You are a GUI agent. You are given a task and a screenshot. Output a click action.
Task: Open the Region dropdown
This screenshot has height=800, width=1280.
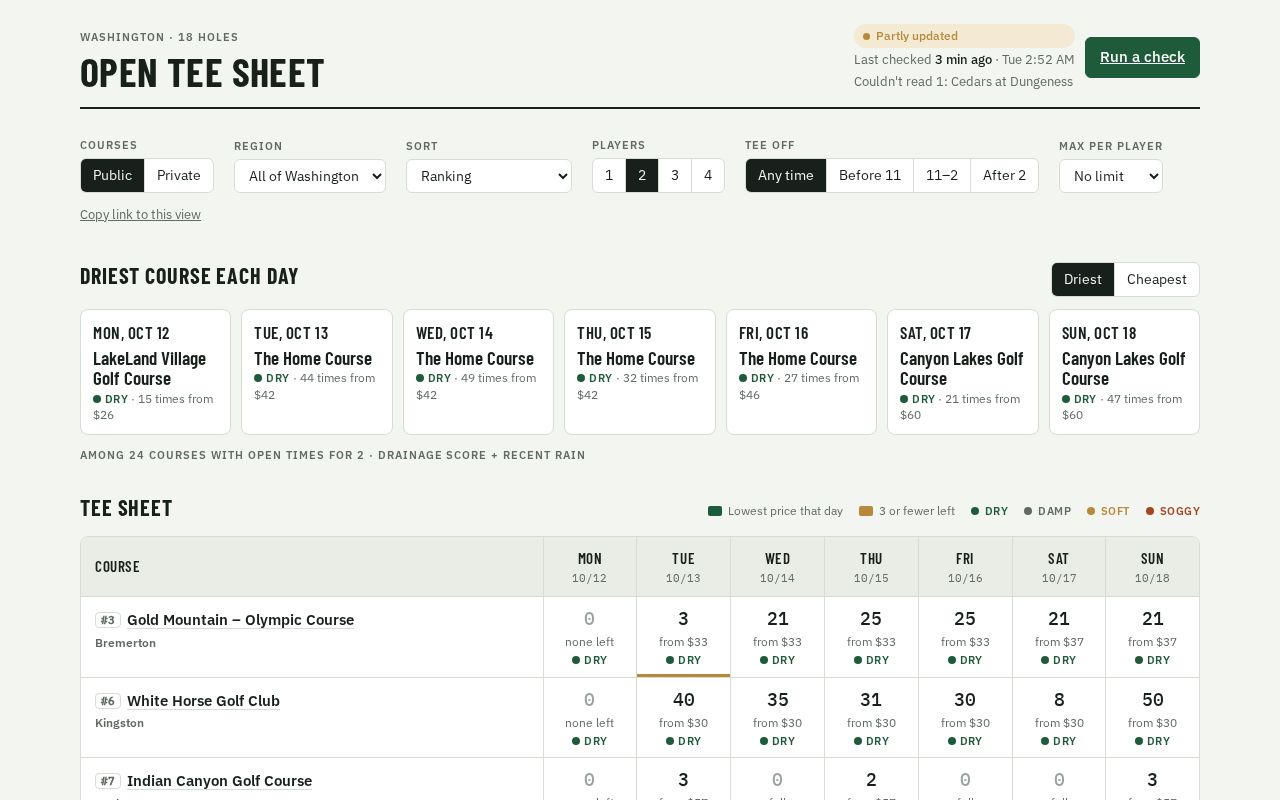(310, 176)
